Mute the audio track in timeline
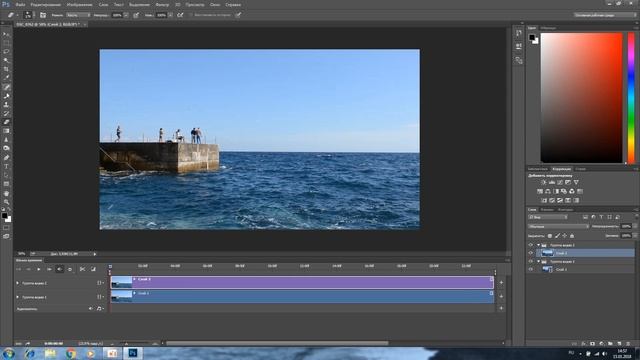Screen dimensions: 640x360 tap(91, 309)
